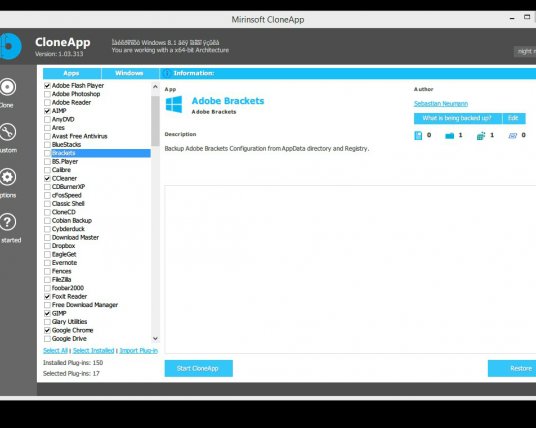This screenshot has width=536, height=428.
Task: Click the files count document icon
Action: point(418,135)
